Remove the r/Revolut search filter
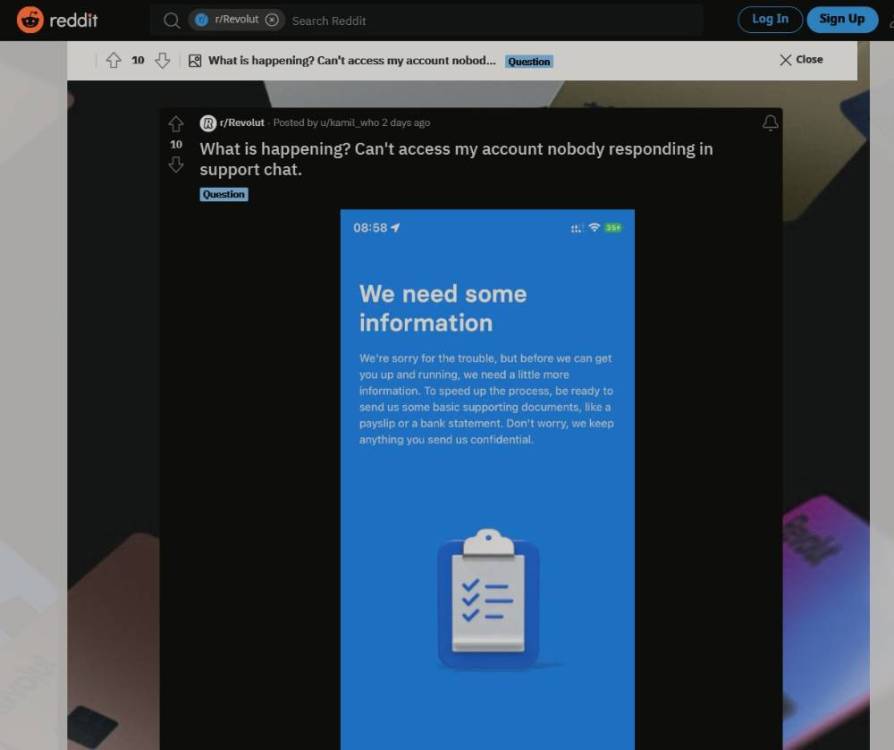 (x=273, y=20)
